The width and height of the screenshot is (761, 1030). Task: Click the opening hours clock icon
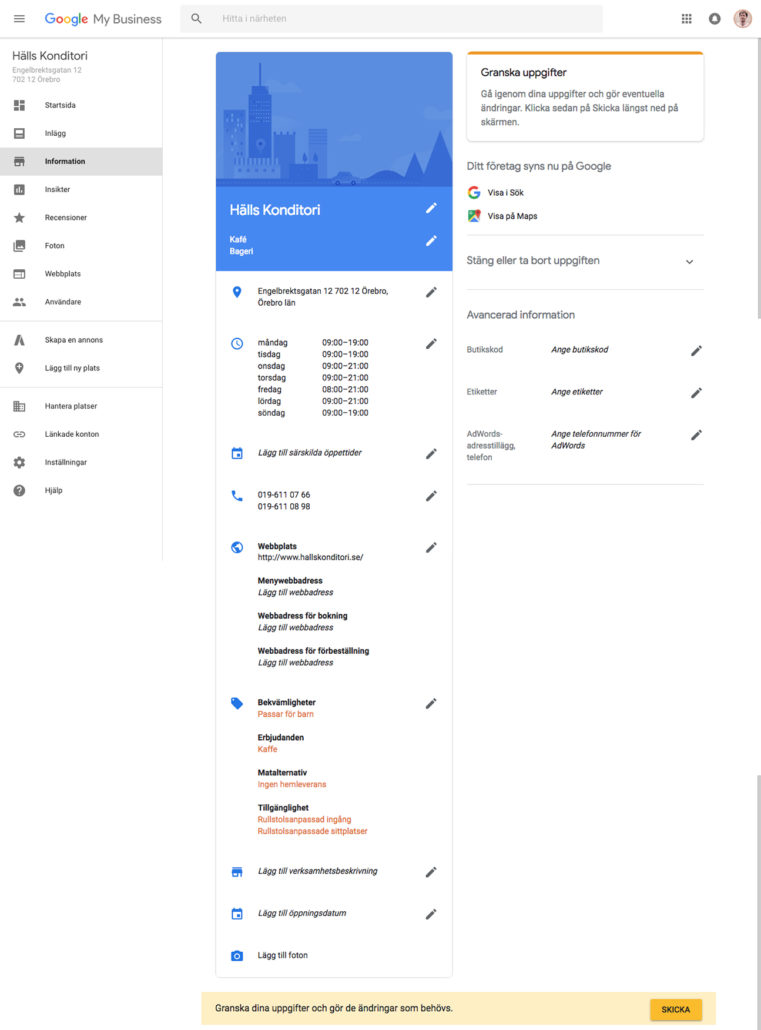tap(237, 344)
